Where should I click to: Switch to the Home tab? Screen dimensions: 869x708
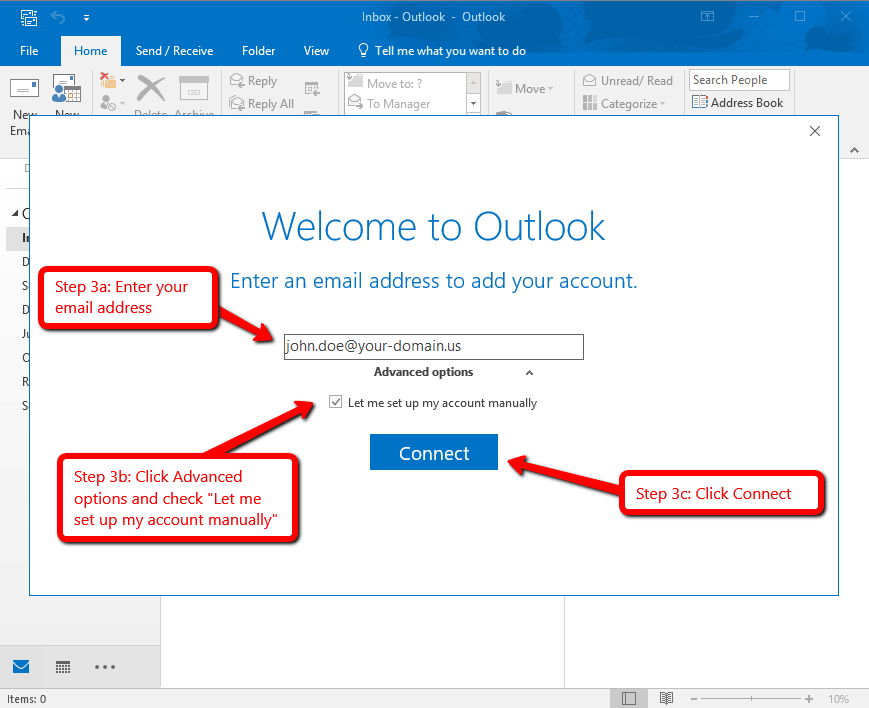91,51
